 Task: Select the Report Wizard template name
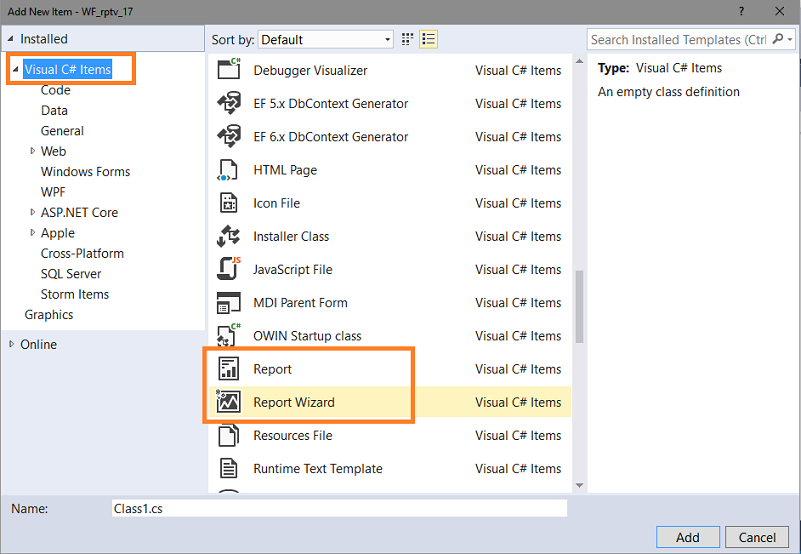click(294, 403)
